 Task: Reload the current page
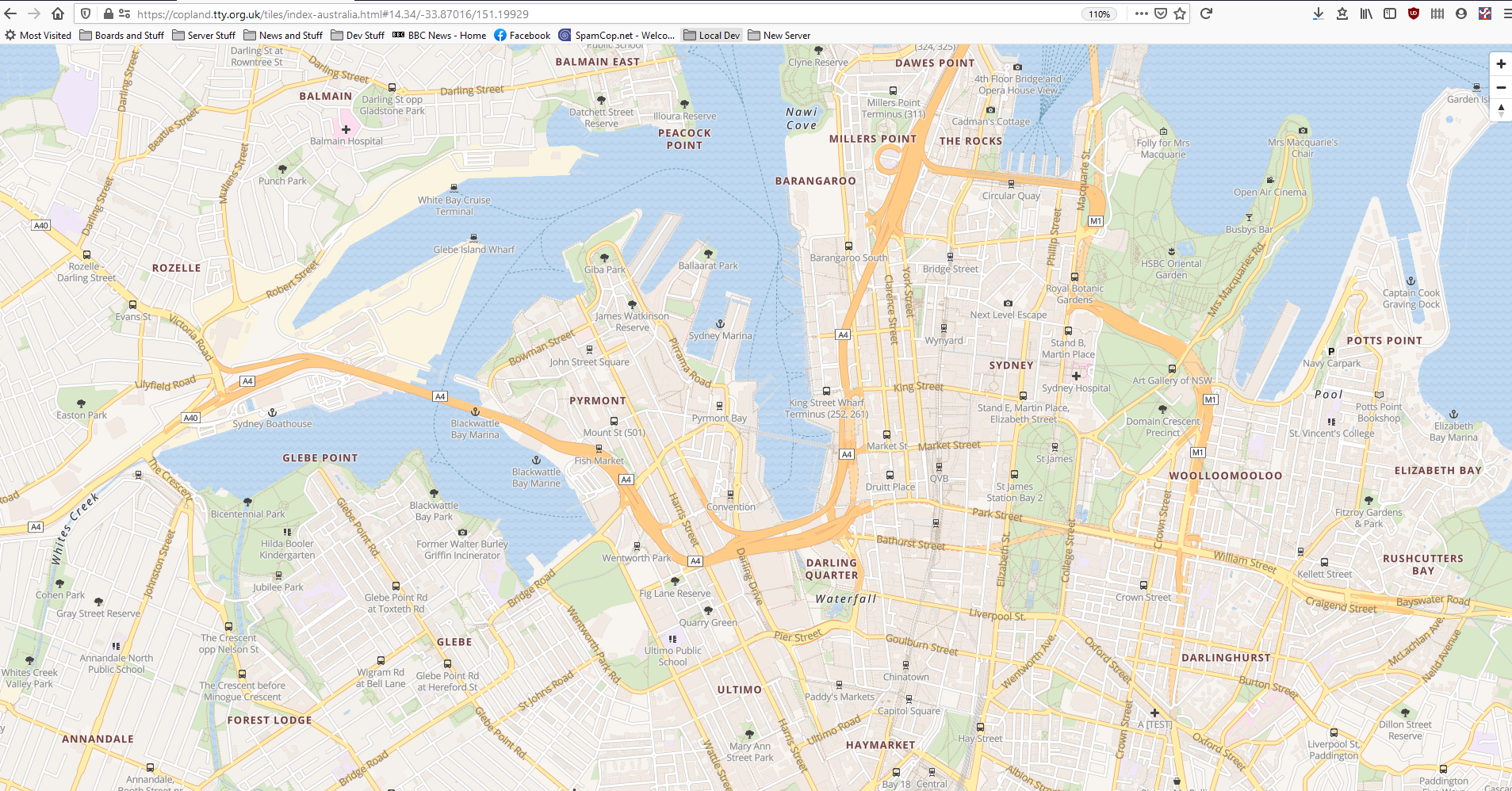[1206, 13]
